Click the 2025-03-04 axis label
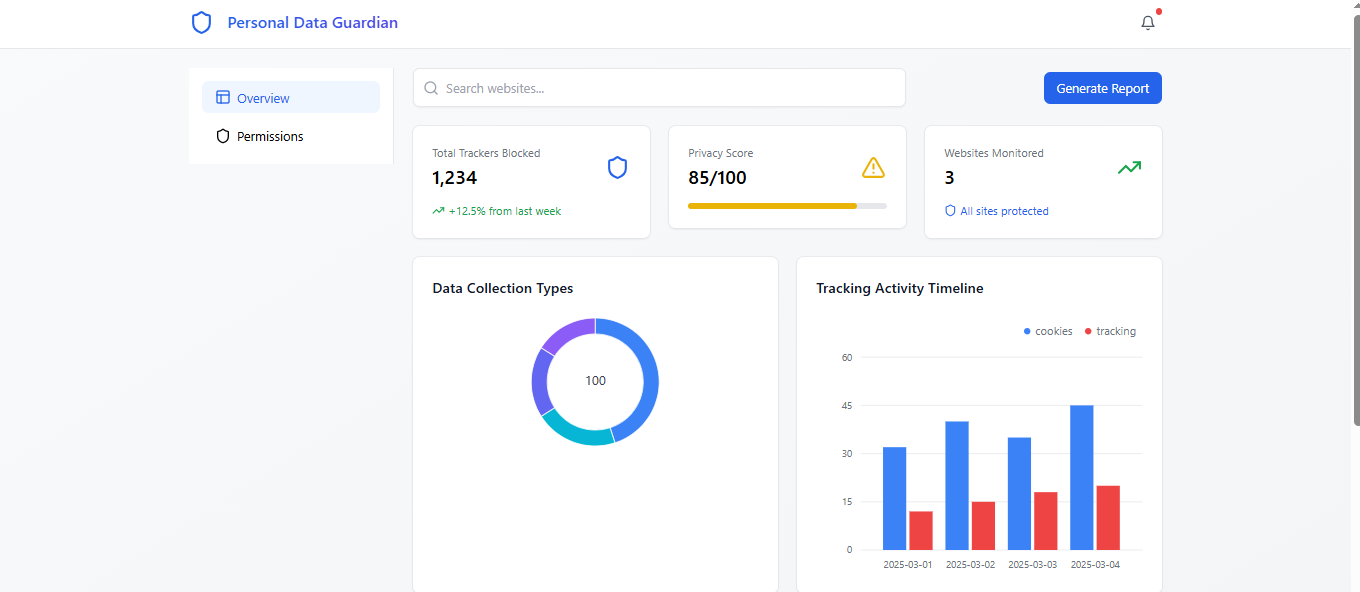This screenshot has width=1360, height=592. [1095, 565]
